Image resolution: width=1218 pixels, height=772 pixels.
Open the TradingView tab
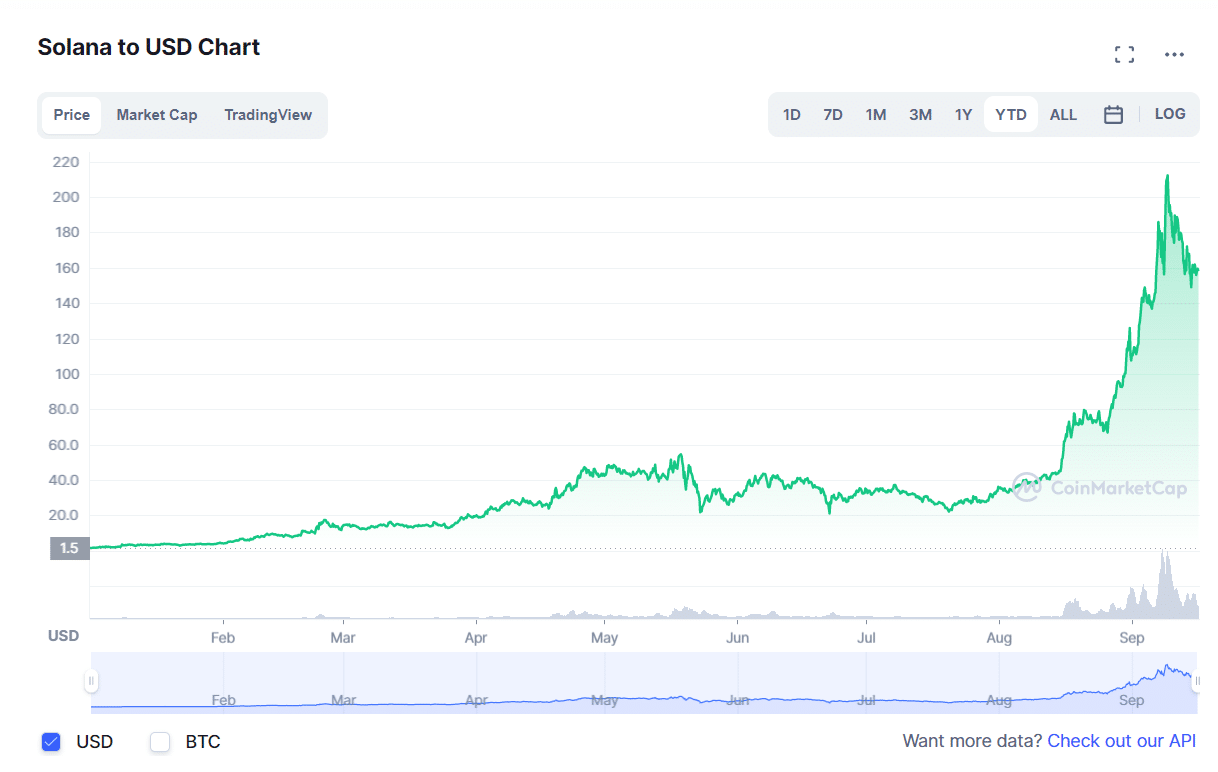[268, 115]
